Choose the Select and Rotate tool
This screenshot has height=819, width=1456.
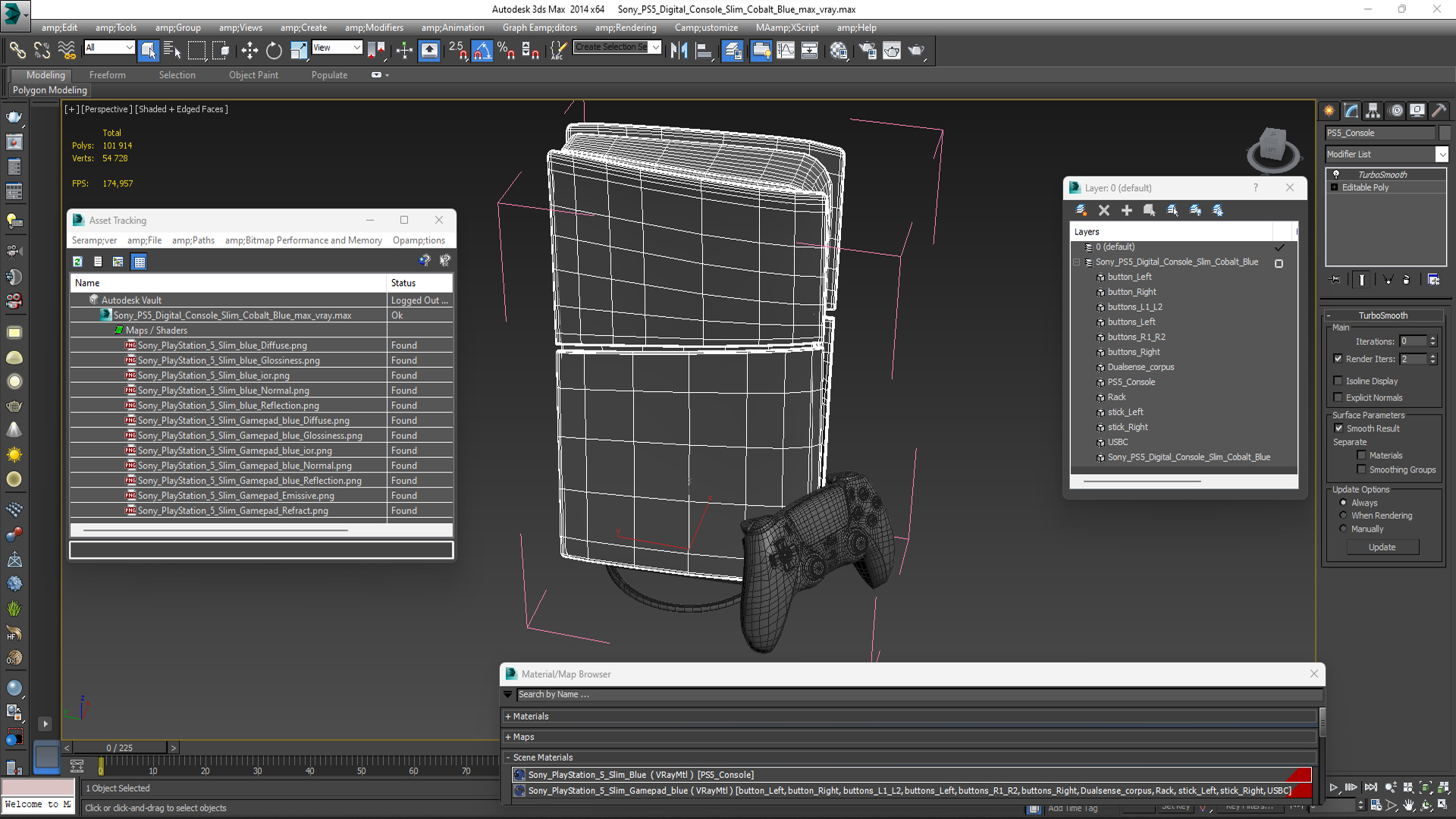[x=274, y=50]
